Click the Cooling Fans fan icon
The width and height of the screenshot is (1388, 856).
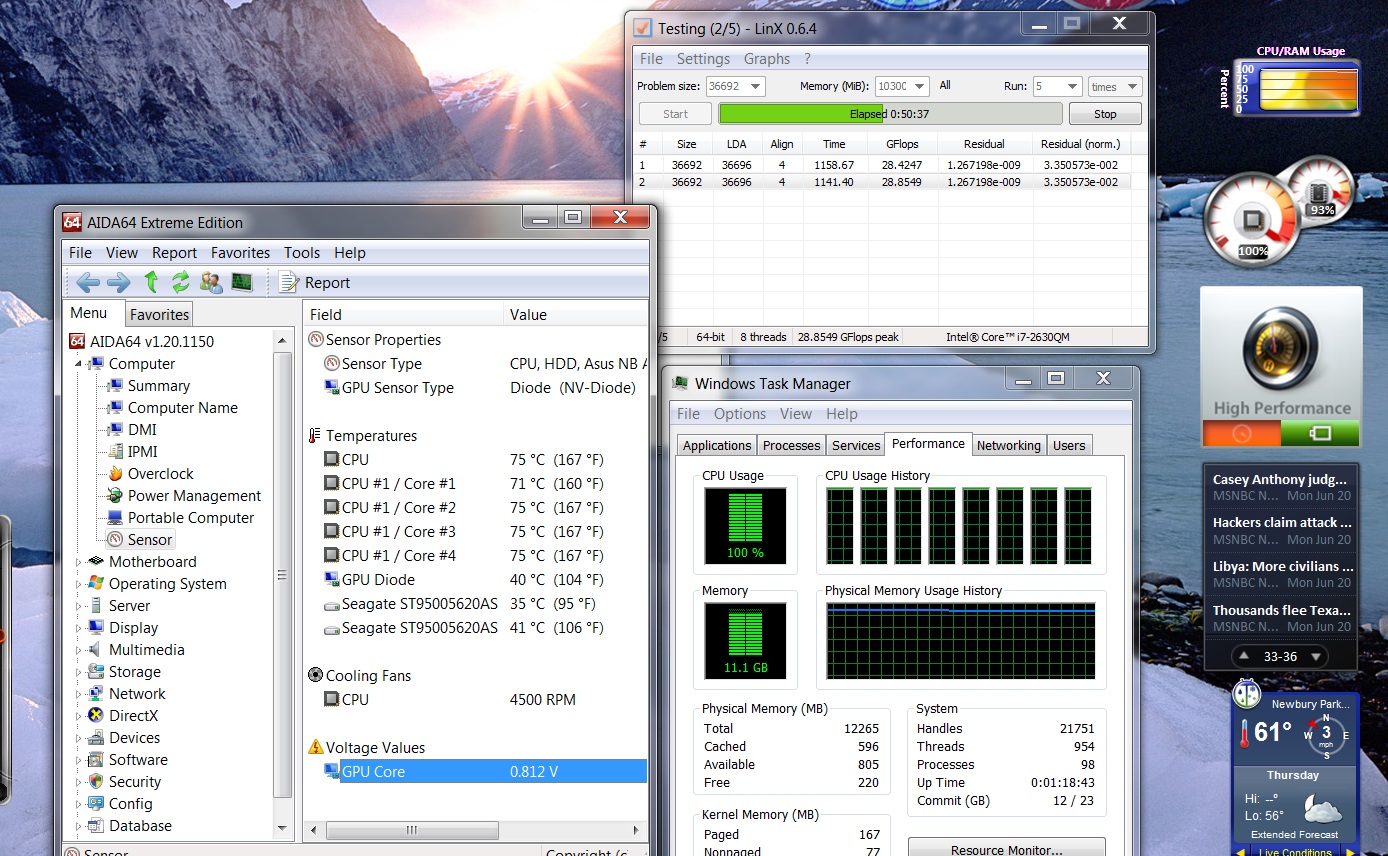[316, 676]
